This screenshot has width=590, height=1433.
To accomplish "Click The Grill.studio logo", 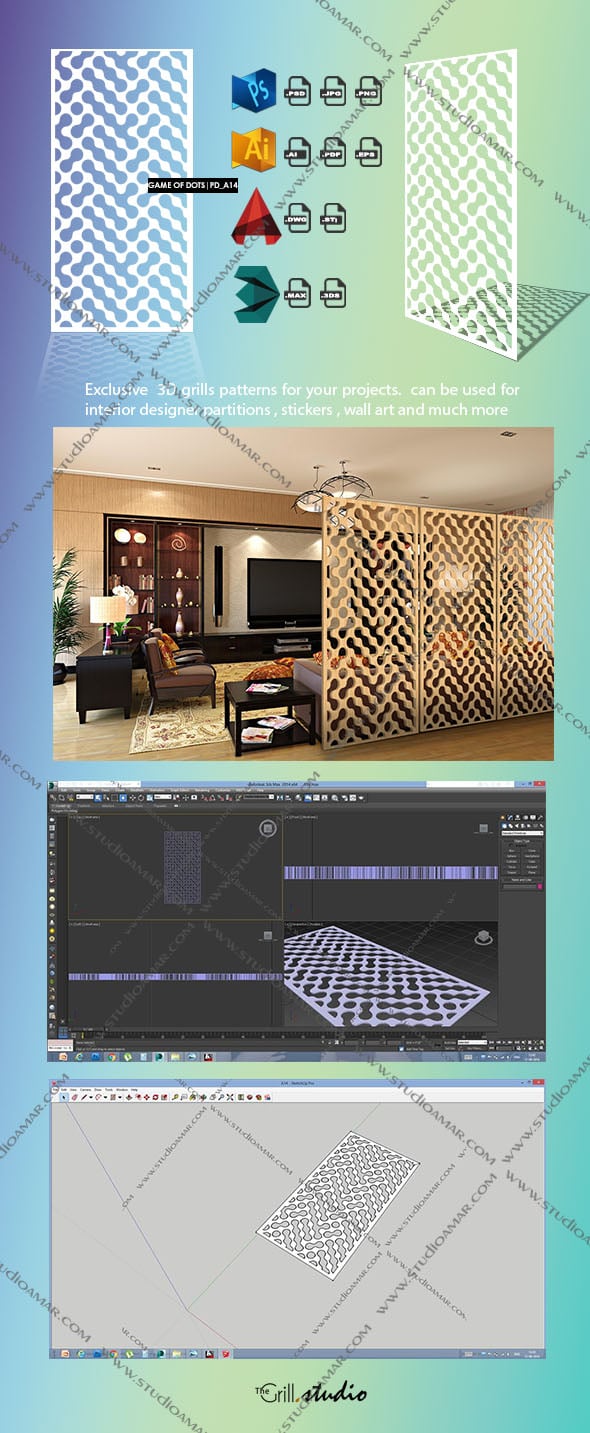I will coord(309,1392).
